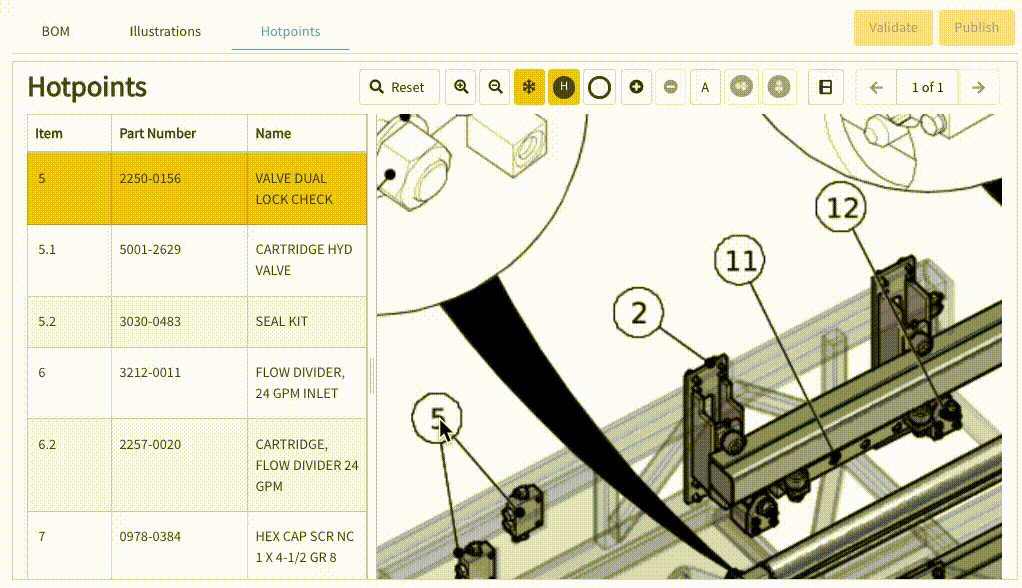1022x588 pixels.
Task: Click the zoom out magnifier icon
Action: pyautogui.click(x=495, y=87)
